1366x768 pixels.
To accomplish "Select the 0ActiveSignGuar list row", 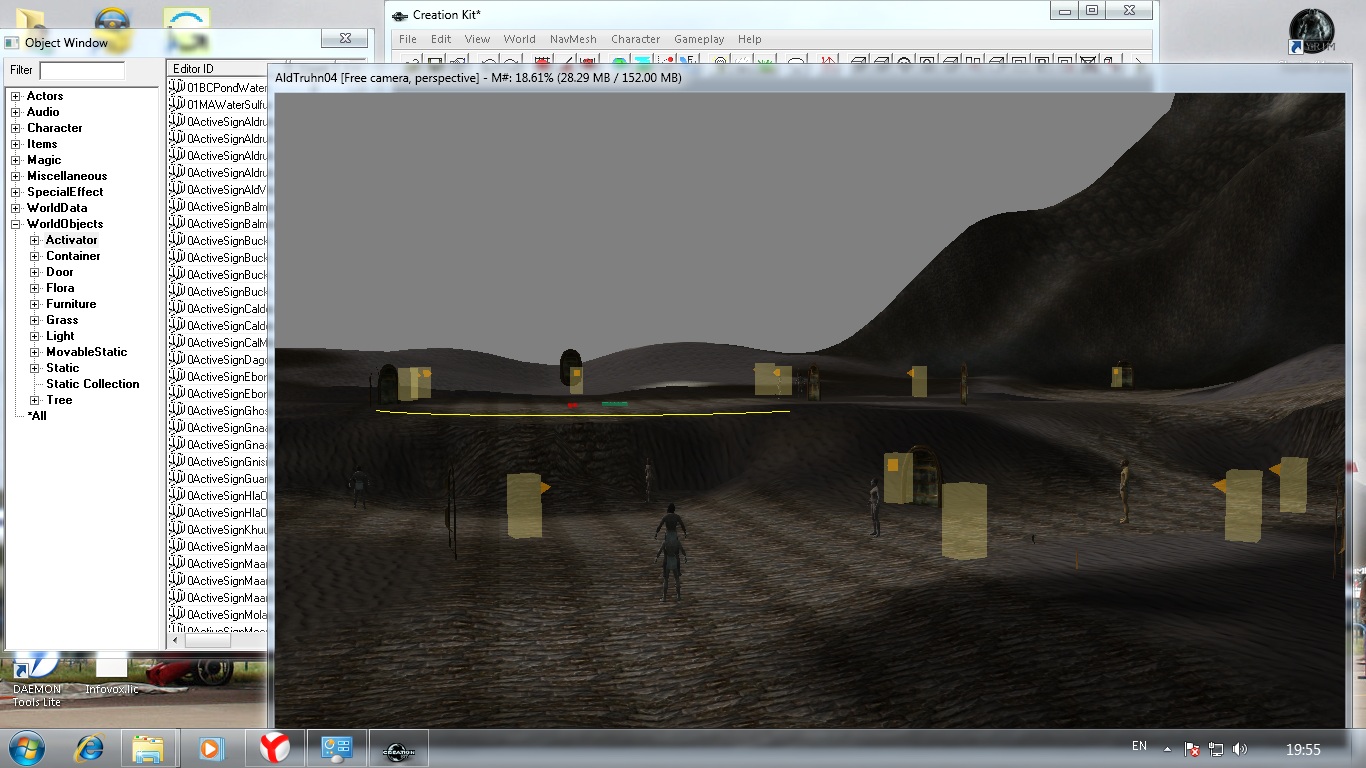I will pos(218,478).
